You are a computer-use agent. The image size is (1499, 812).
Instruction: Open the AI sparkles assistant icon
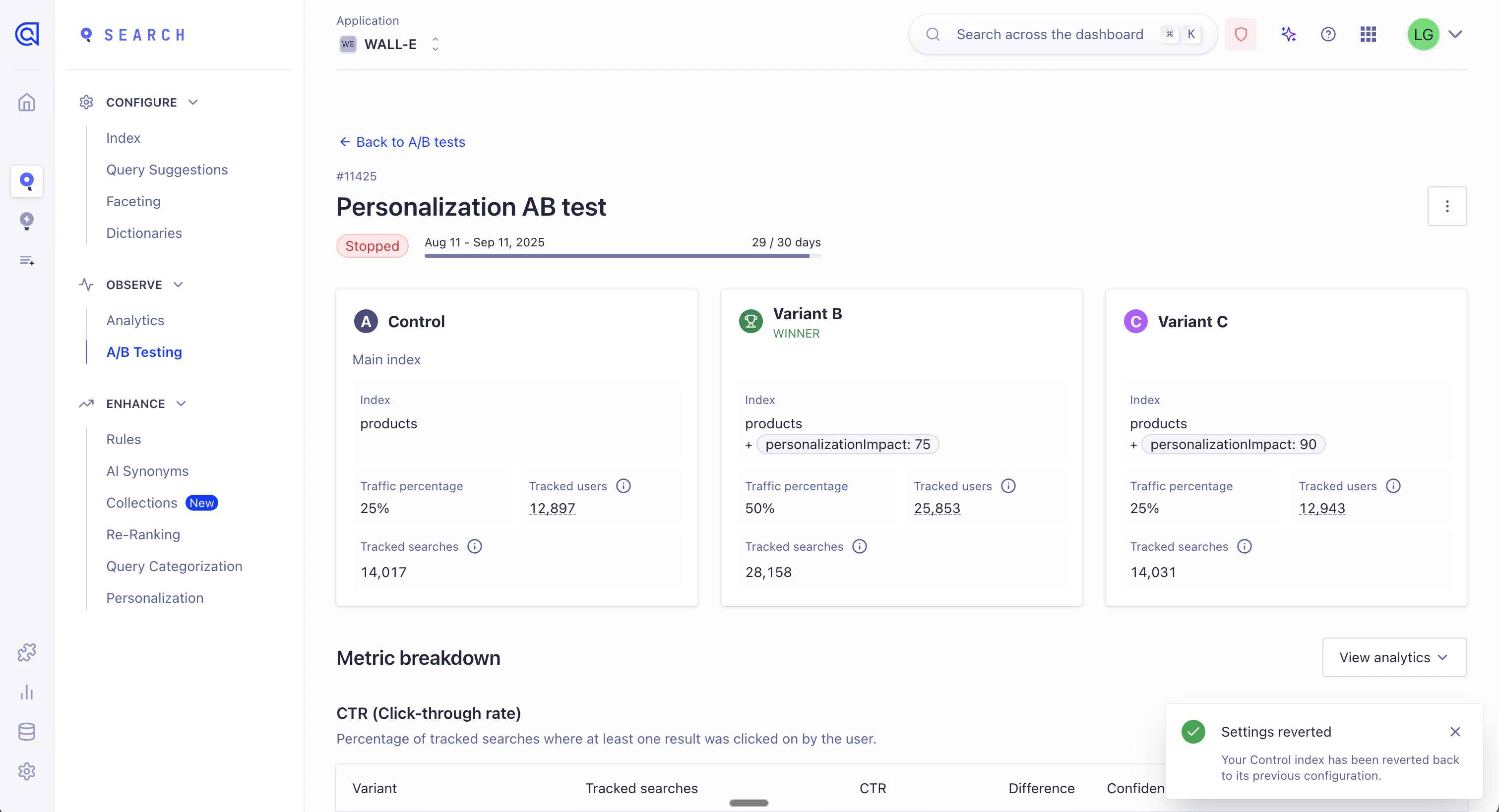pyautogui.click(x=1288, y=34)
